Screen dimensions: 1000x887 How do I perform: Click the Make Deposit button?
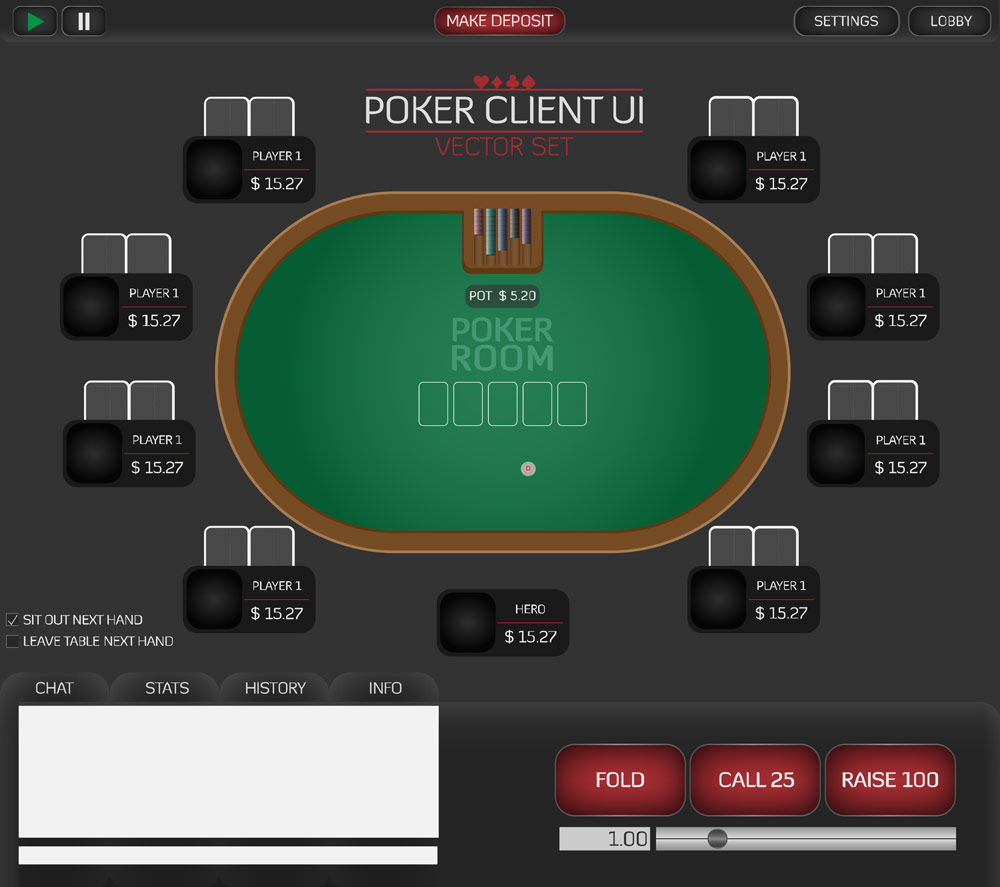pos(499,21)
